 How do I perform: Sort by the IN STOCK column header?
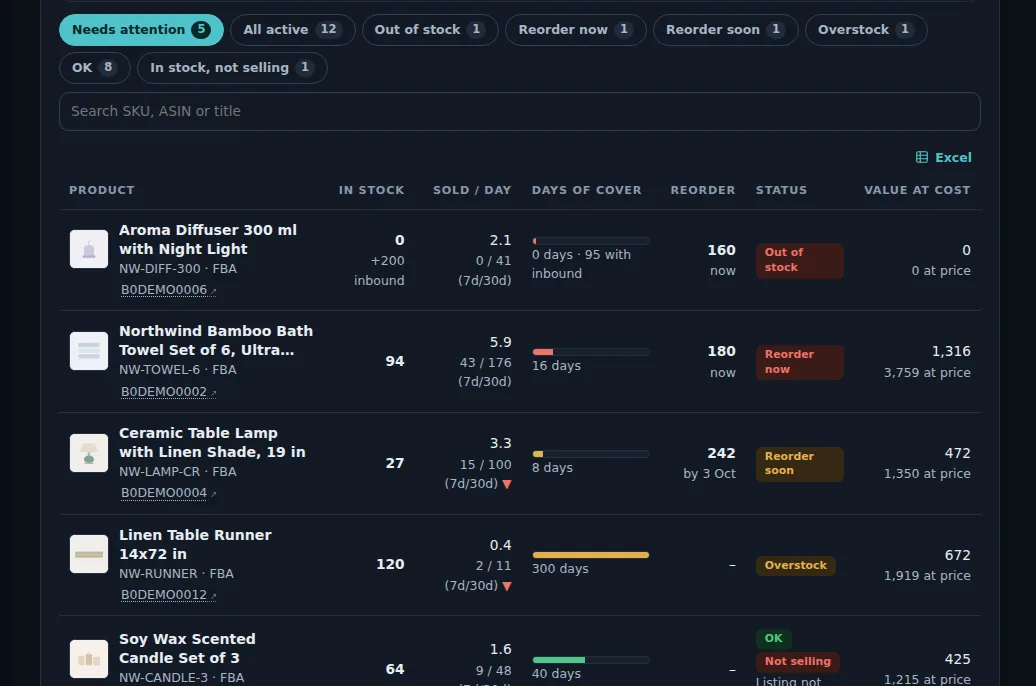pos(371,190)
